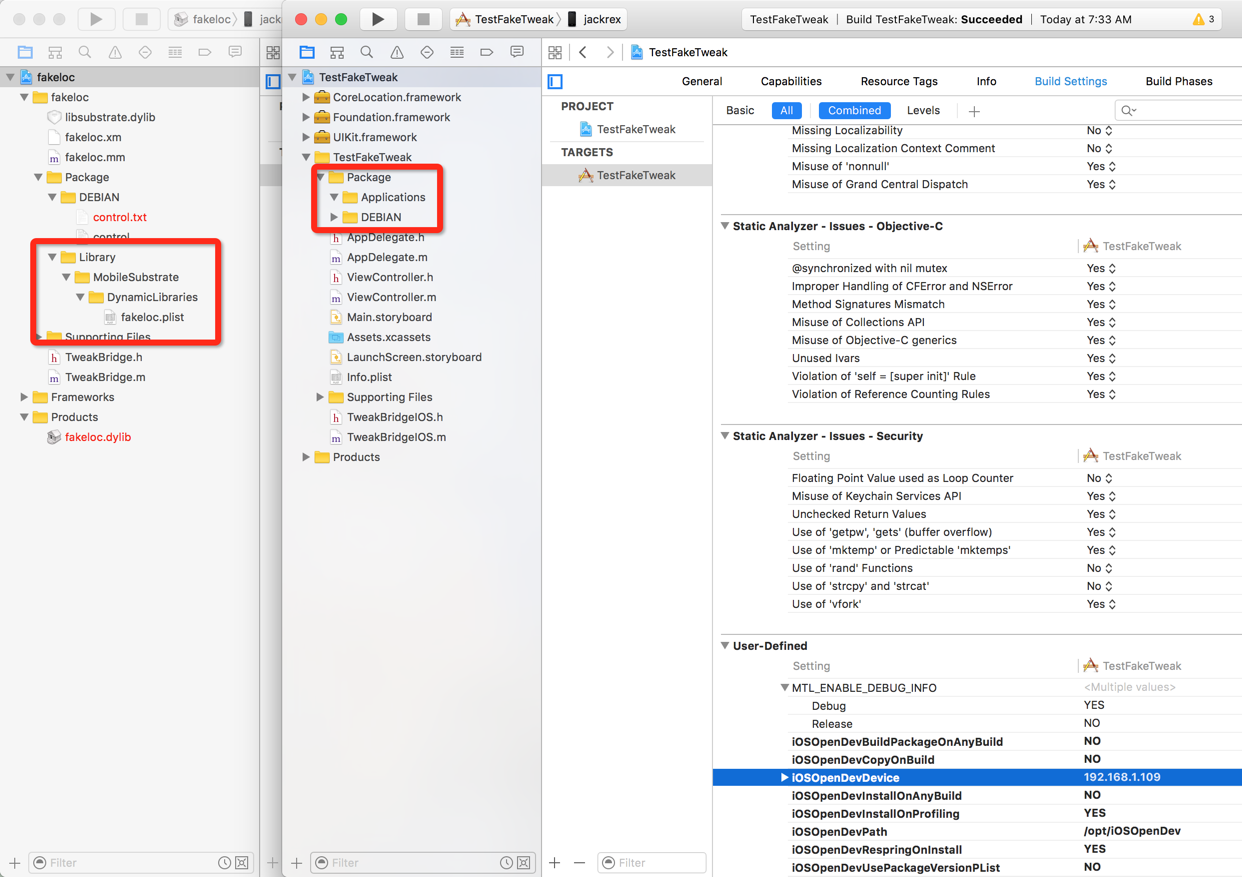The width and height of the screenshot is (1242, 877).
Task: Change Misuse of 'nonnull' value popup
Action: tap(1101, 166)
